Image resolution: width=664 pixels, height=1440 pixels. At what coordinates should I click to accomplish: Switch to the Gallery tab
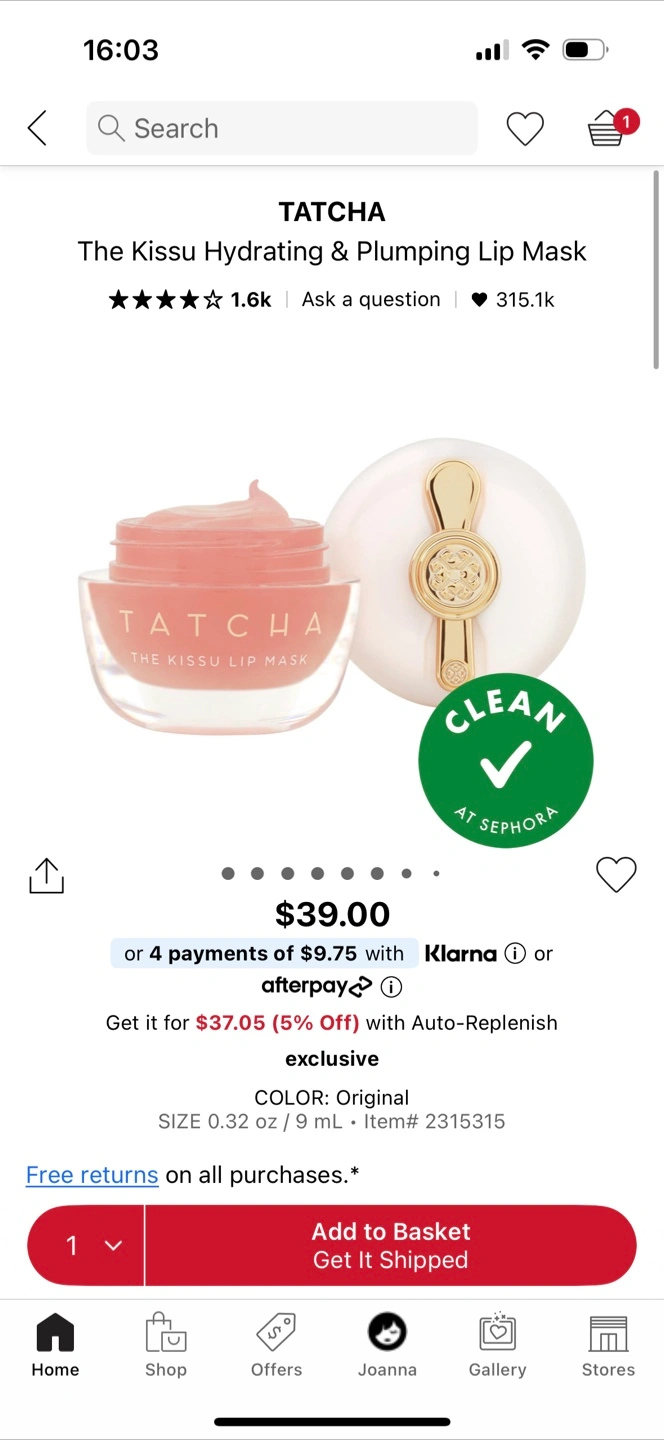(x=497, y=1346)
